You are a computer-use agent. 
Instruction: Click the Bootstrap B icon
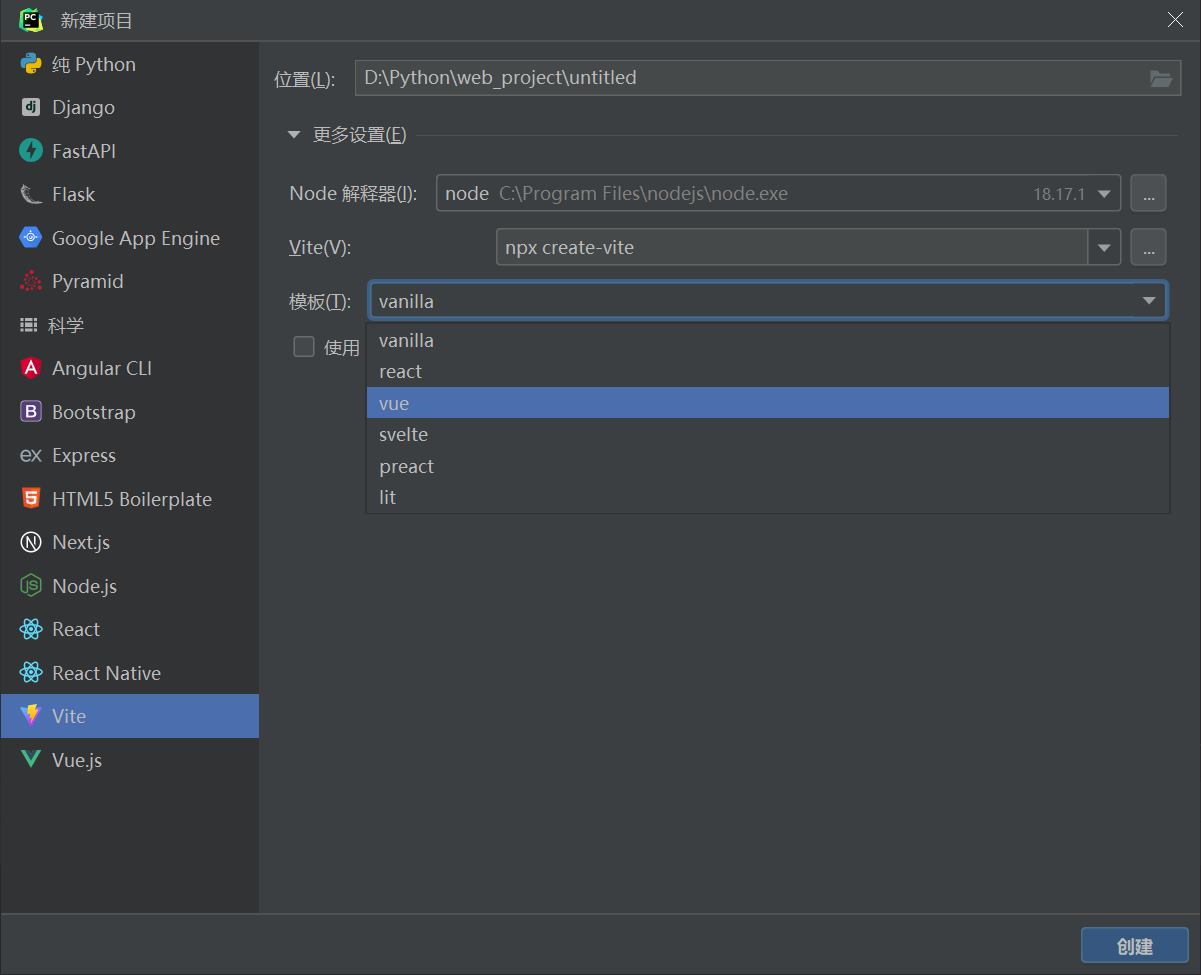[31, 412]
